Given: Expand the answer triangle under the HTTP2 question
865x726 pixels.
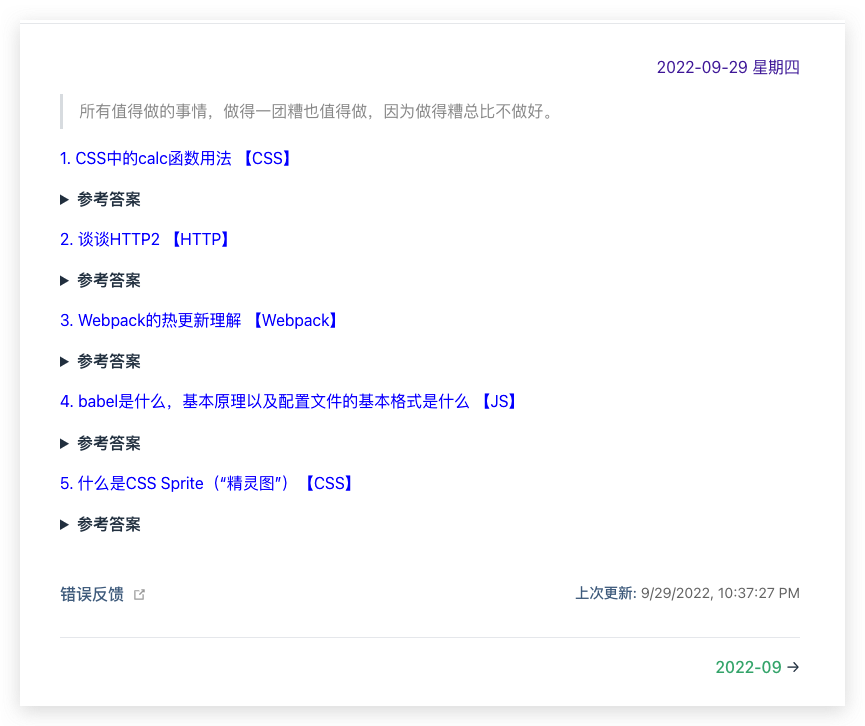Looking at the screenshot, I should click(x=65, y=280).
